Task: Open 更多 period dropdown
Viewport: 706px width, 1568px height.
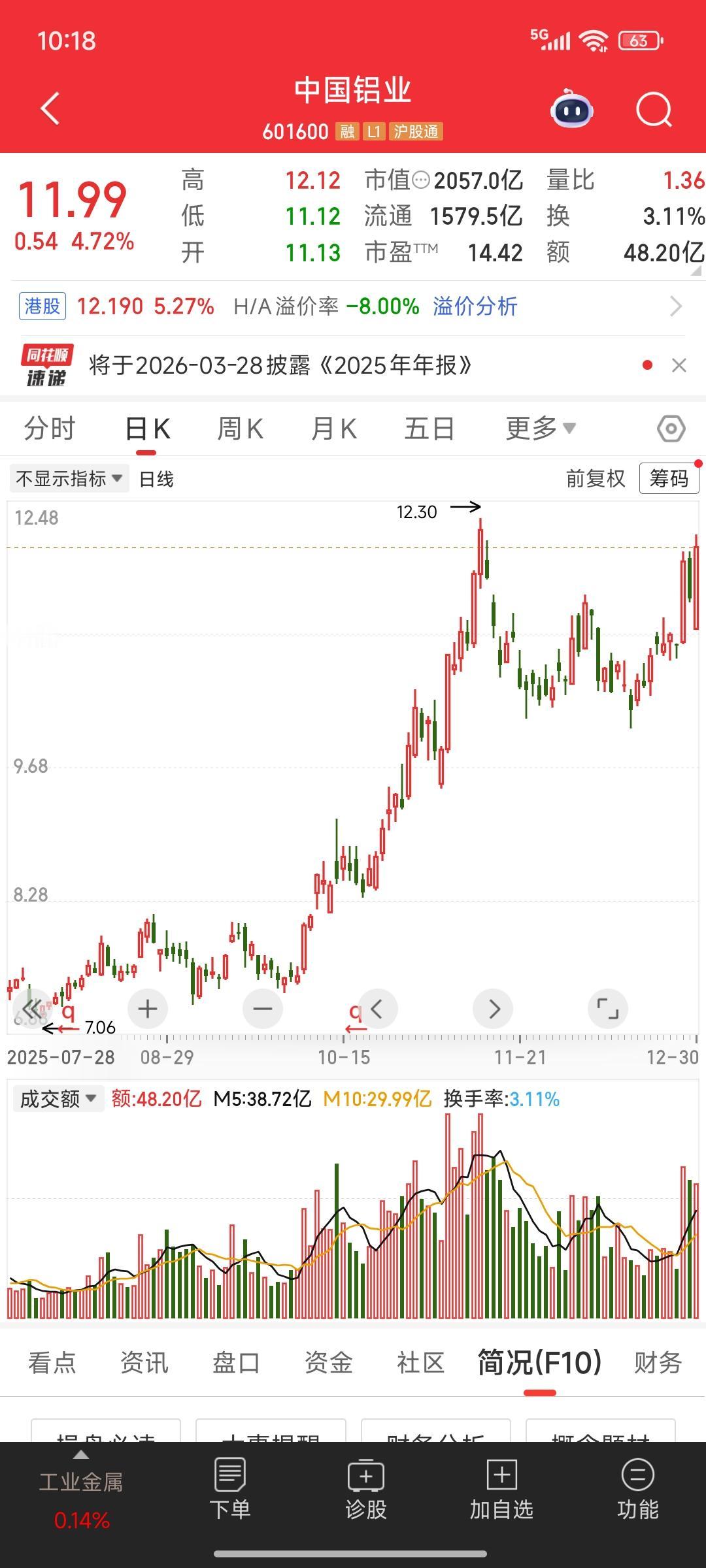Action: (541, 429)
